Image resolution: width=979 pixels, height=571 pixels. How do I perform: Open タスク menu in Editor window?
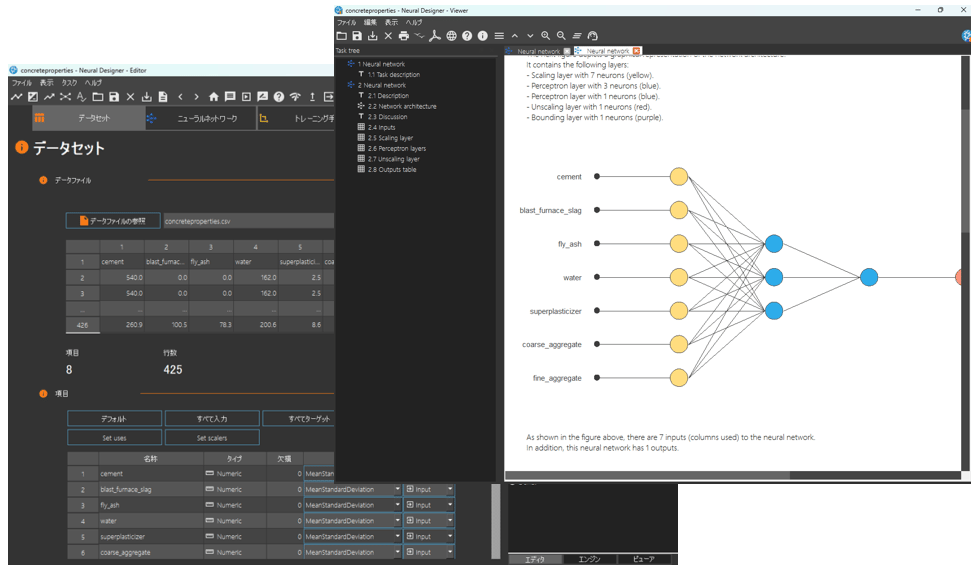(x=69, y=82)
